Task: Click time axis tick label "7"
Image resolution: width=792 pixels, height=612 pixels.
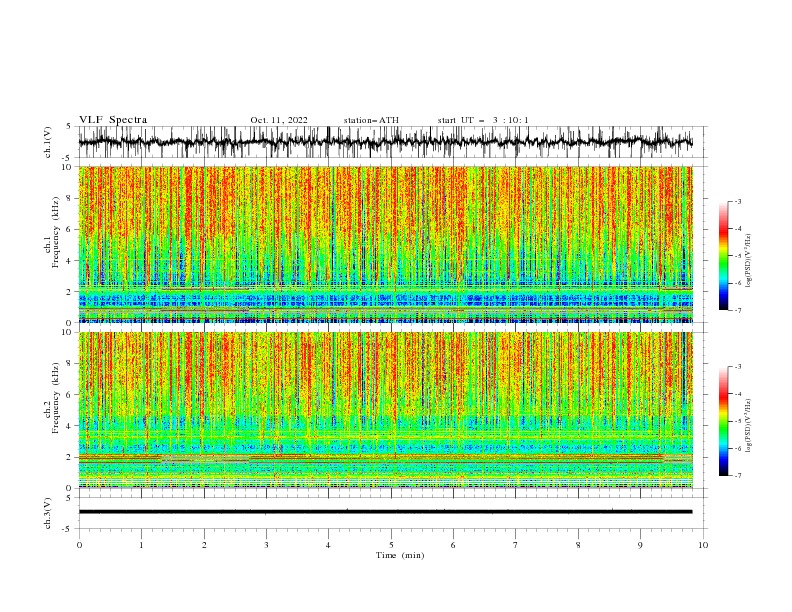Action: (516, 545)
